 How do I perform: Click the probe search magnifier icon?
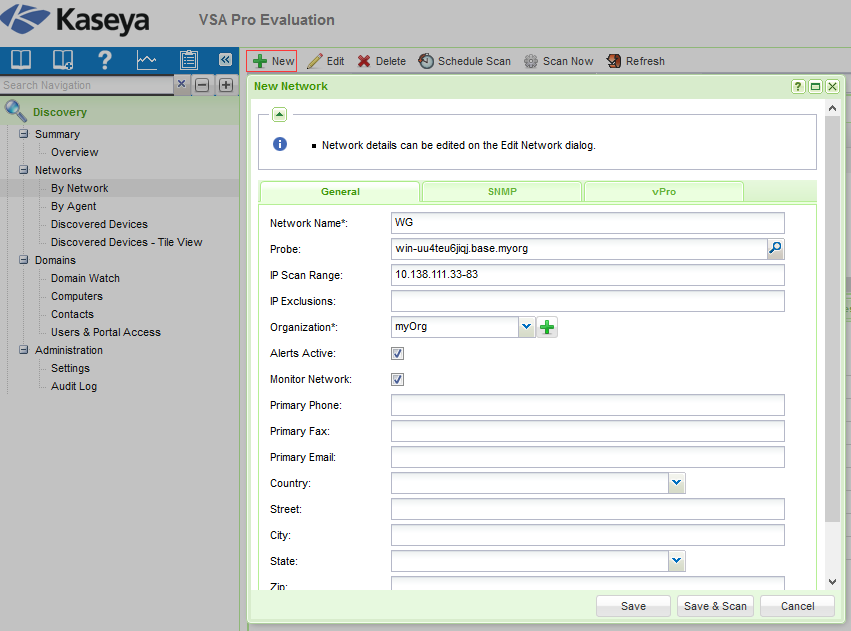775,249
